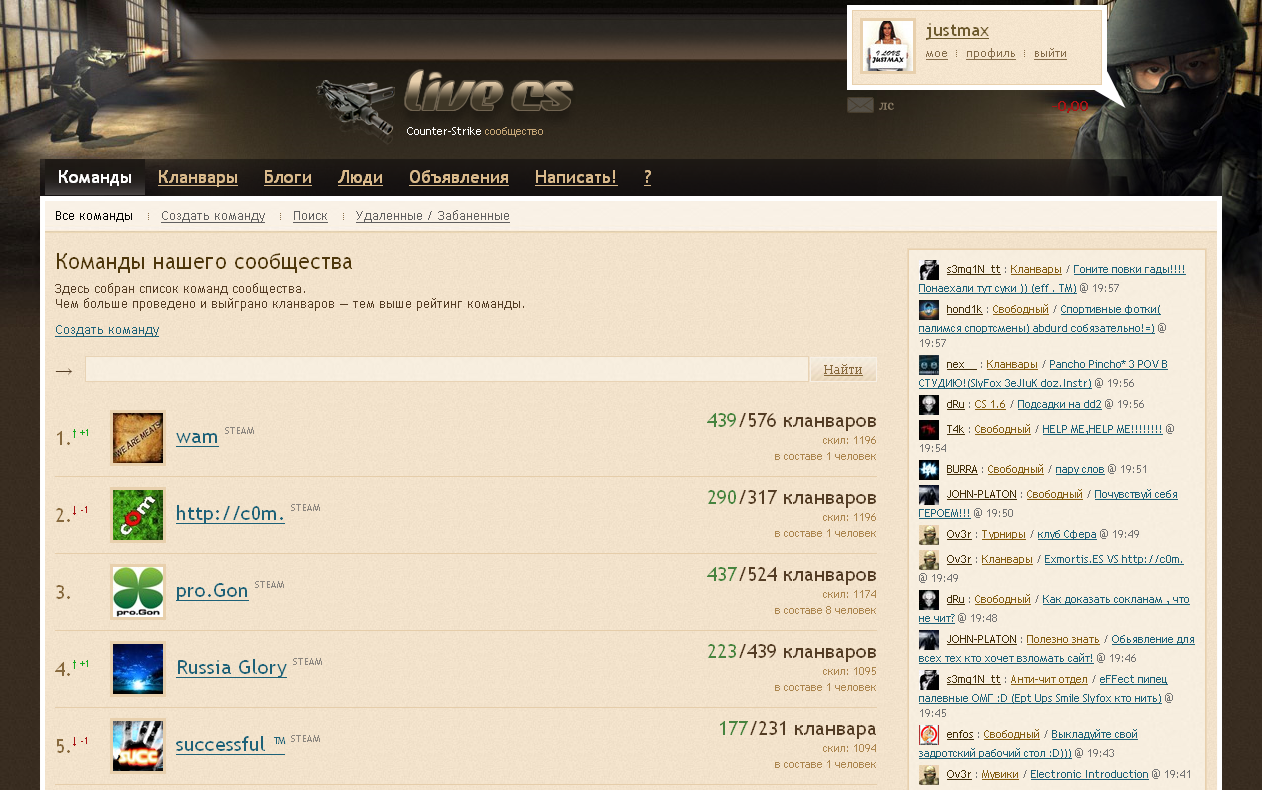The height and width of the screenshot is (790, 1262).
Task: Open Почувствуй себя ГЕРОЕМ!!! post link
Action: click(1048, 504)
